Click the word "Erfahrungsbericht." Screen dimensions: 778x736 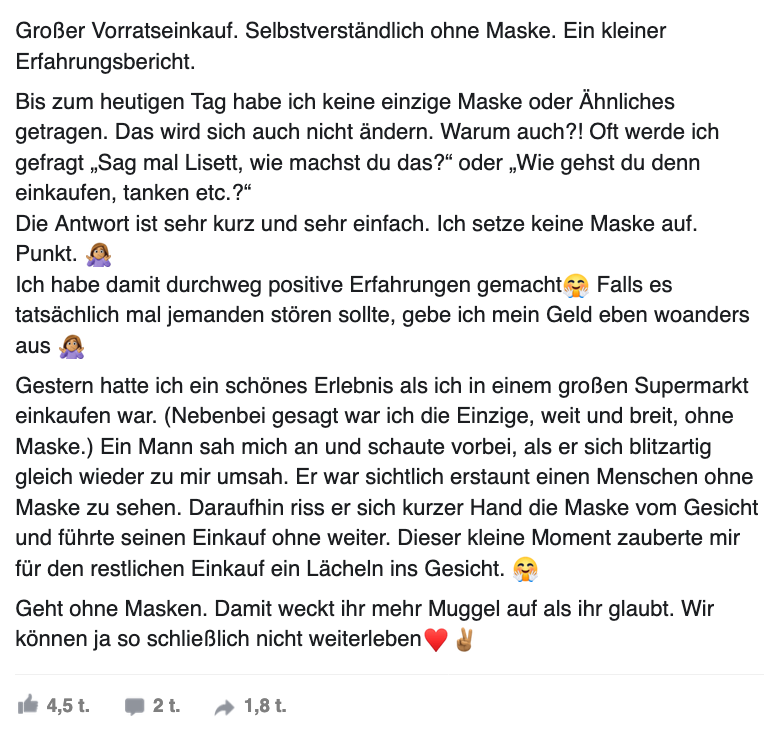coord(105,62)
